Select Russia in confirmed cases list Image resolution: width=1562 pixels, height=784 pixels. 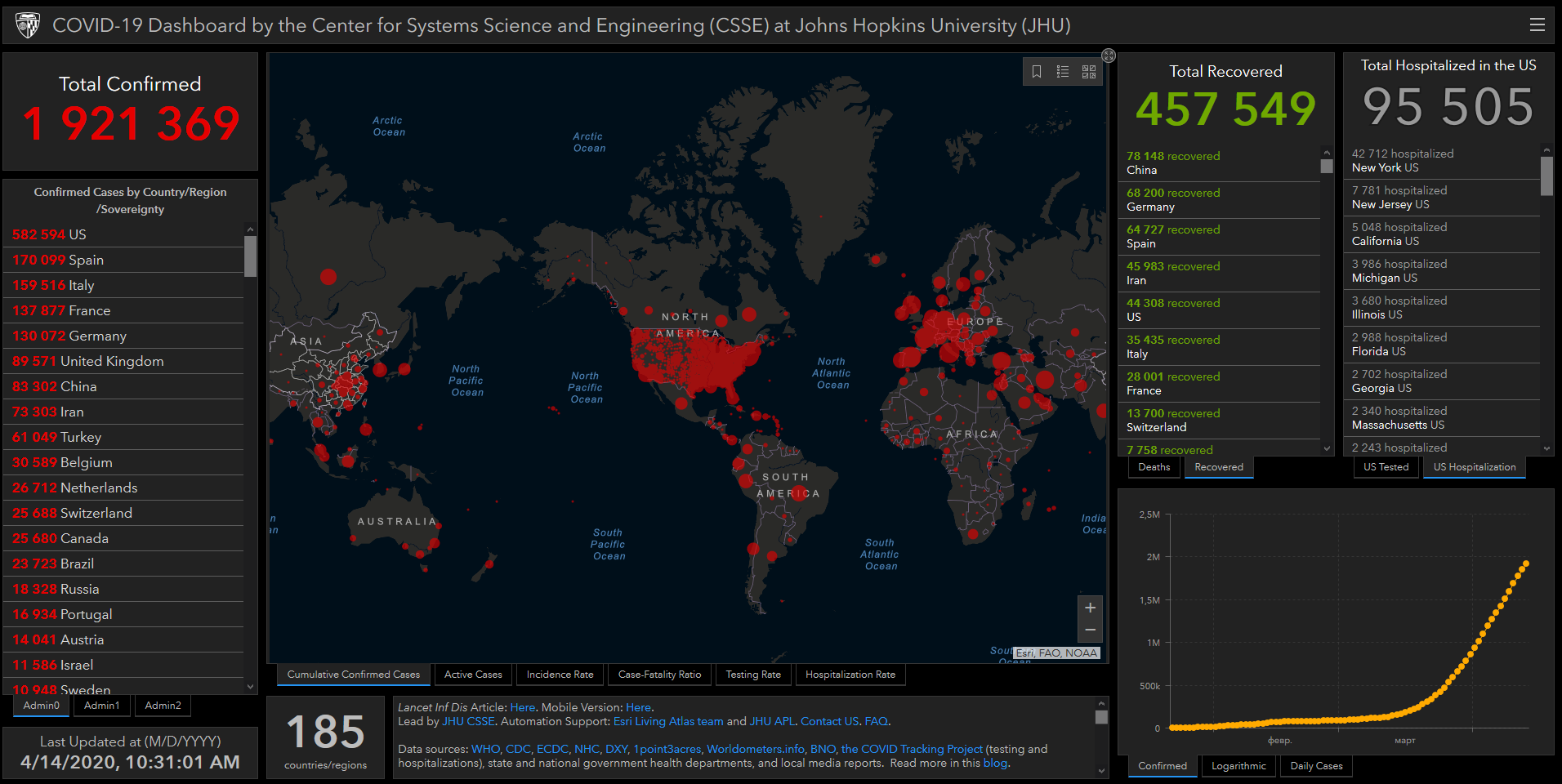123,590
